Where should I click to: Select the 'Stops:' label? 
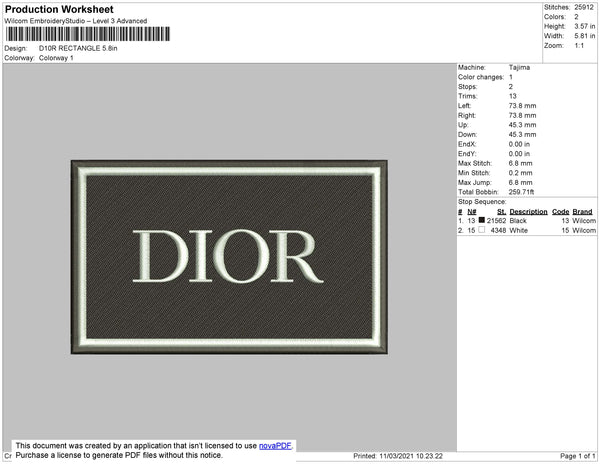(468, 87)
